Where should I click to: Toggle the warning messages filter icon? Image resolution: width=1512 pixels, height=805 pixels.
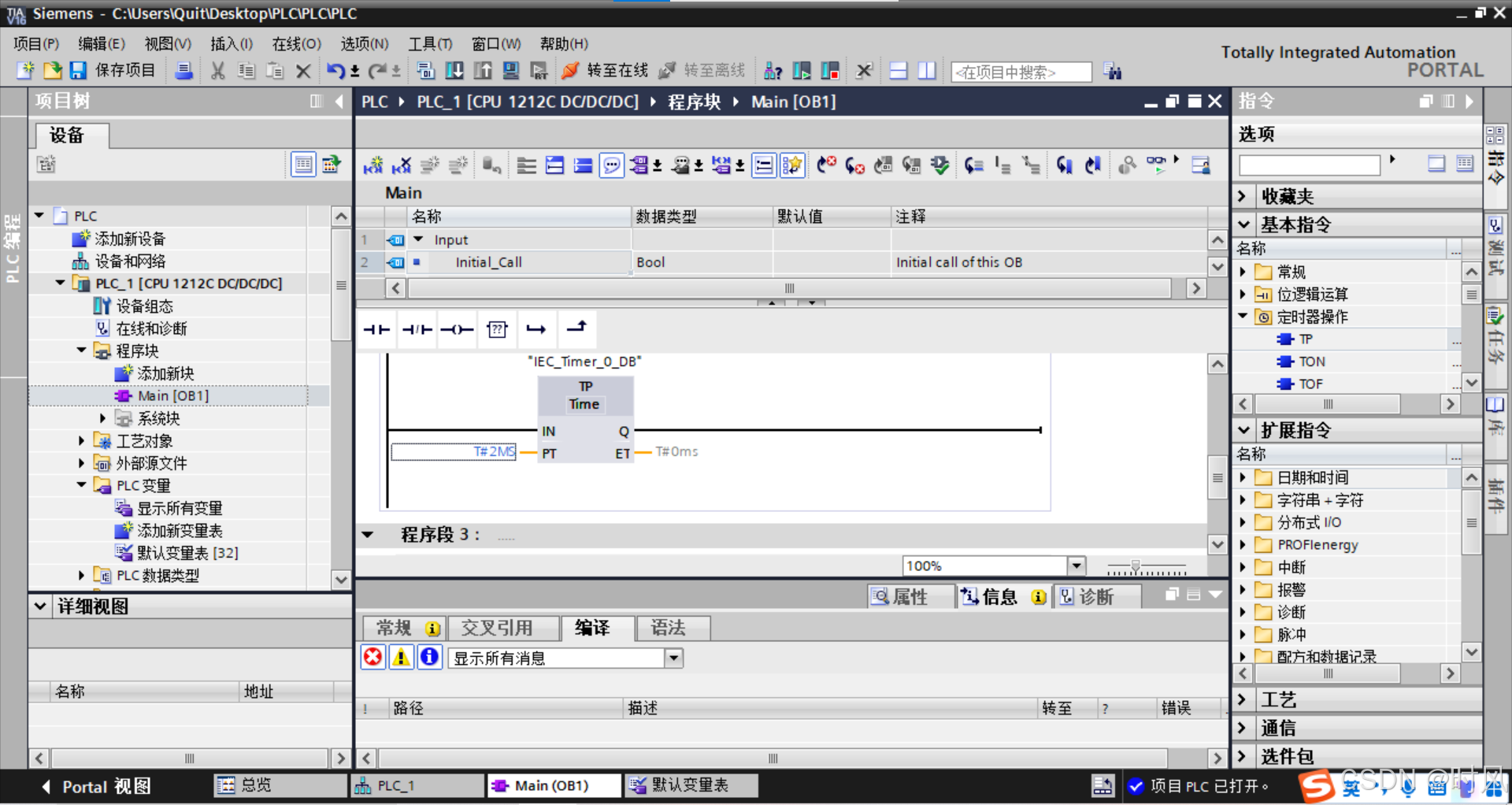click(402, 657)
